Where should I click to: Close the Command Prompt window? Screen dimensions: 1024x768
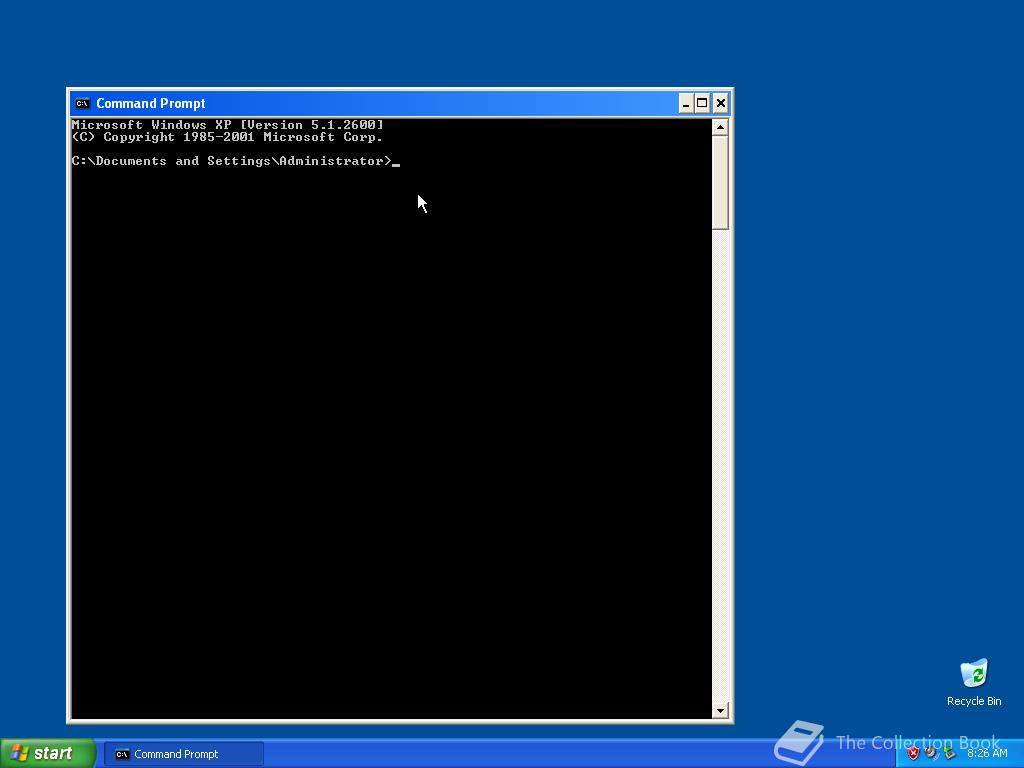pyautogui.click(x=720, y=103)
